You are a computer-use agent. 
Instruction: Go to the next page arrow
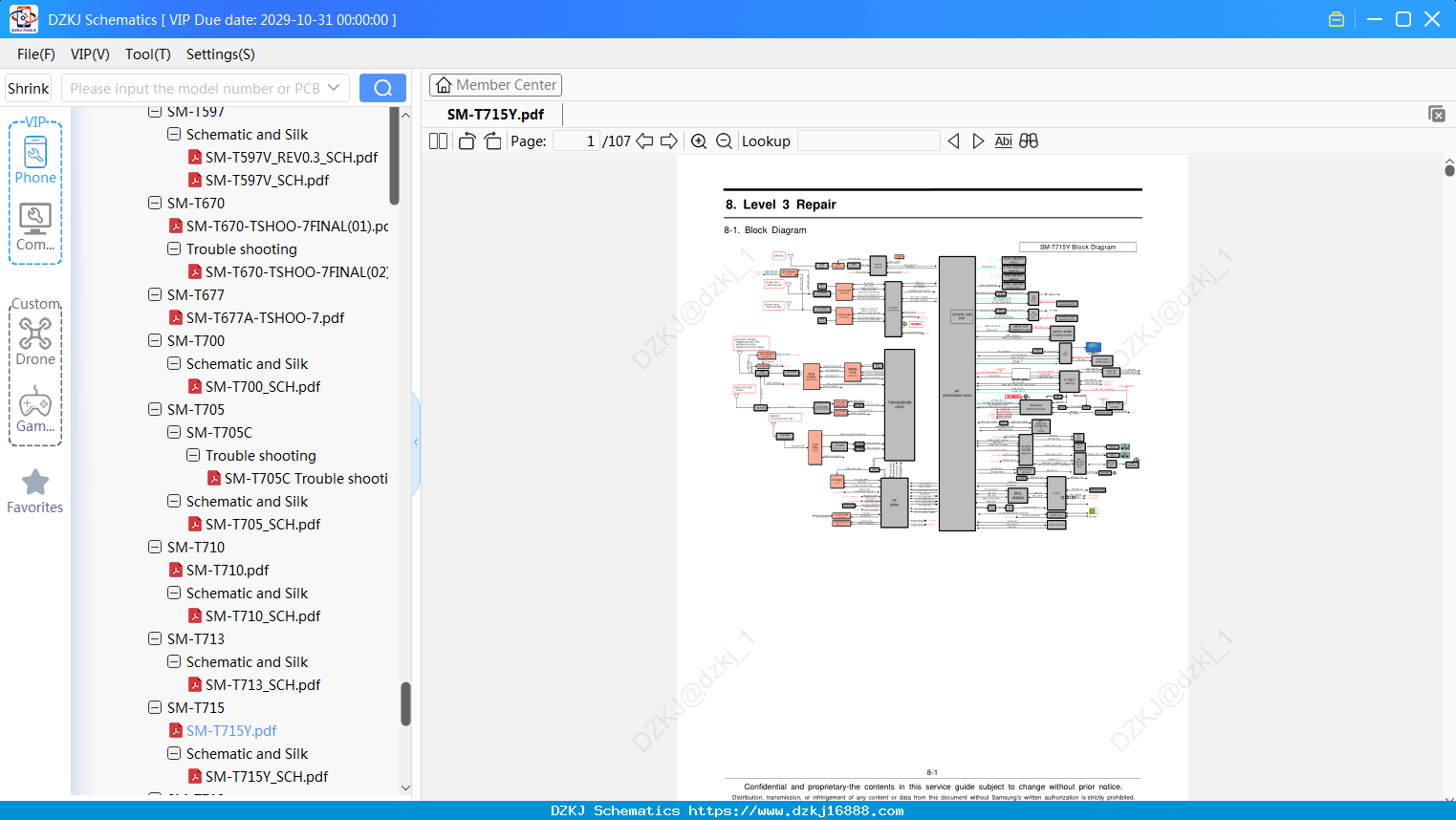click(x=669, y=141)
